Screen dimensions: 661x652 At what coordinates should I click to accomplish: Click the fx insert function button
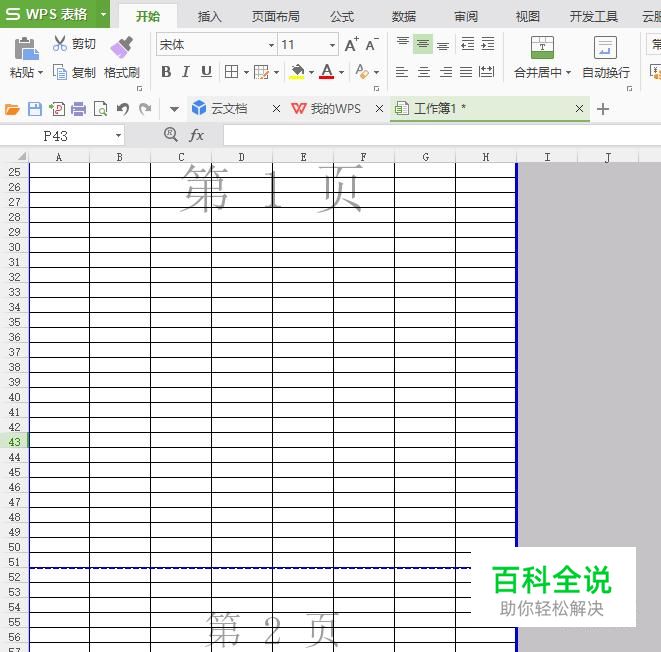196,135
